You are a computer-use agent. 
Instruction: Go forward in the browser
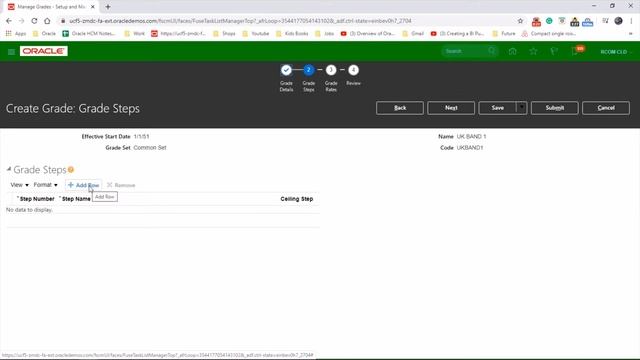(x=22, y=21)
